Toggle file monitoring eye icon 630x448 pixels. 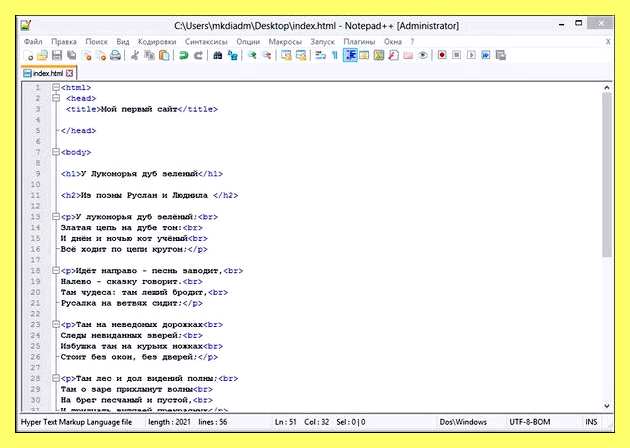pyautogui.click(x=423, y=55)
